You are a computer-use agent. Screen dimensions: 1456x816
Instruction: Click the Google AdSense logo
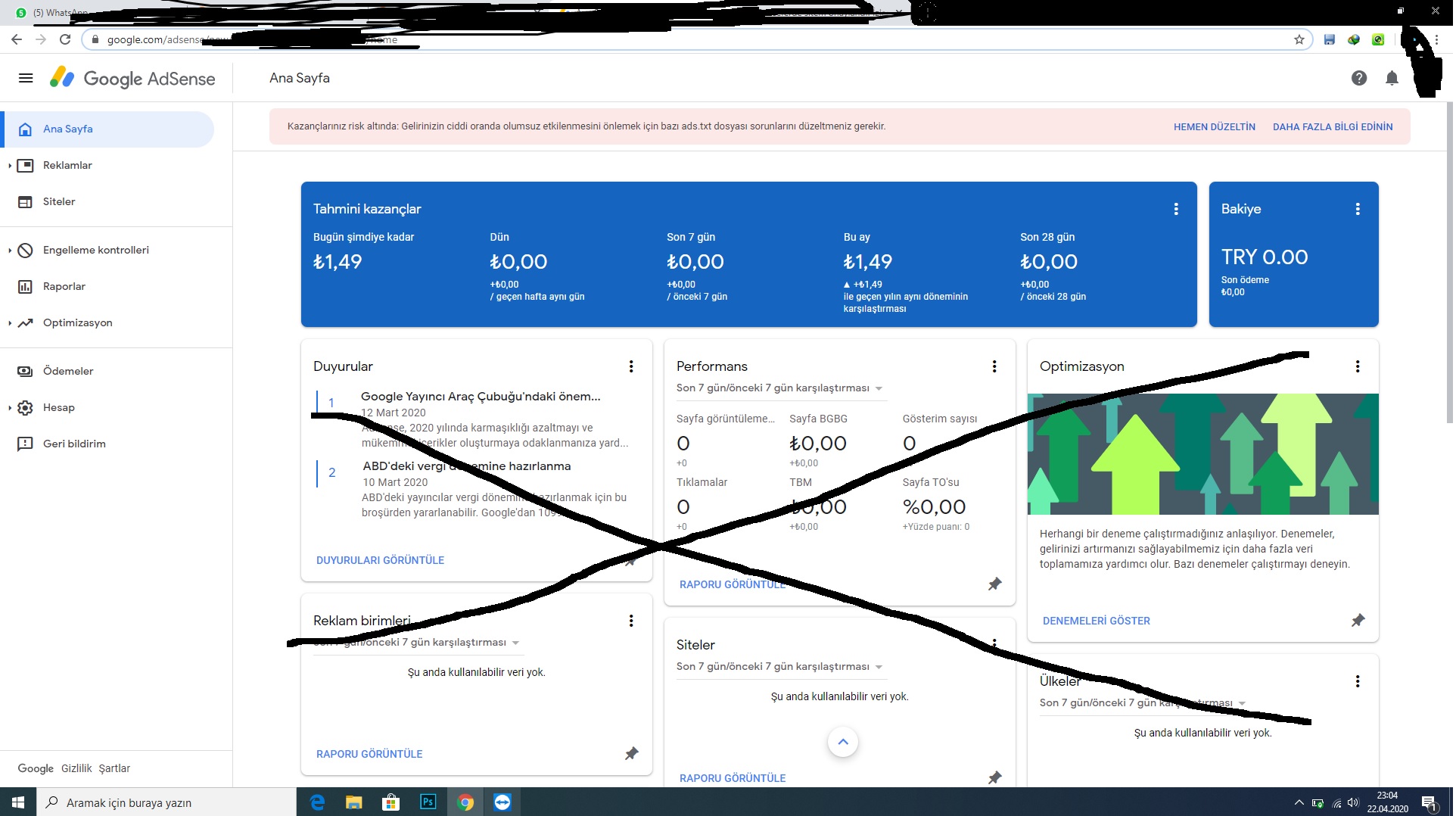132,78
